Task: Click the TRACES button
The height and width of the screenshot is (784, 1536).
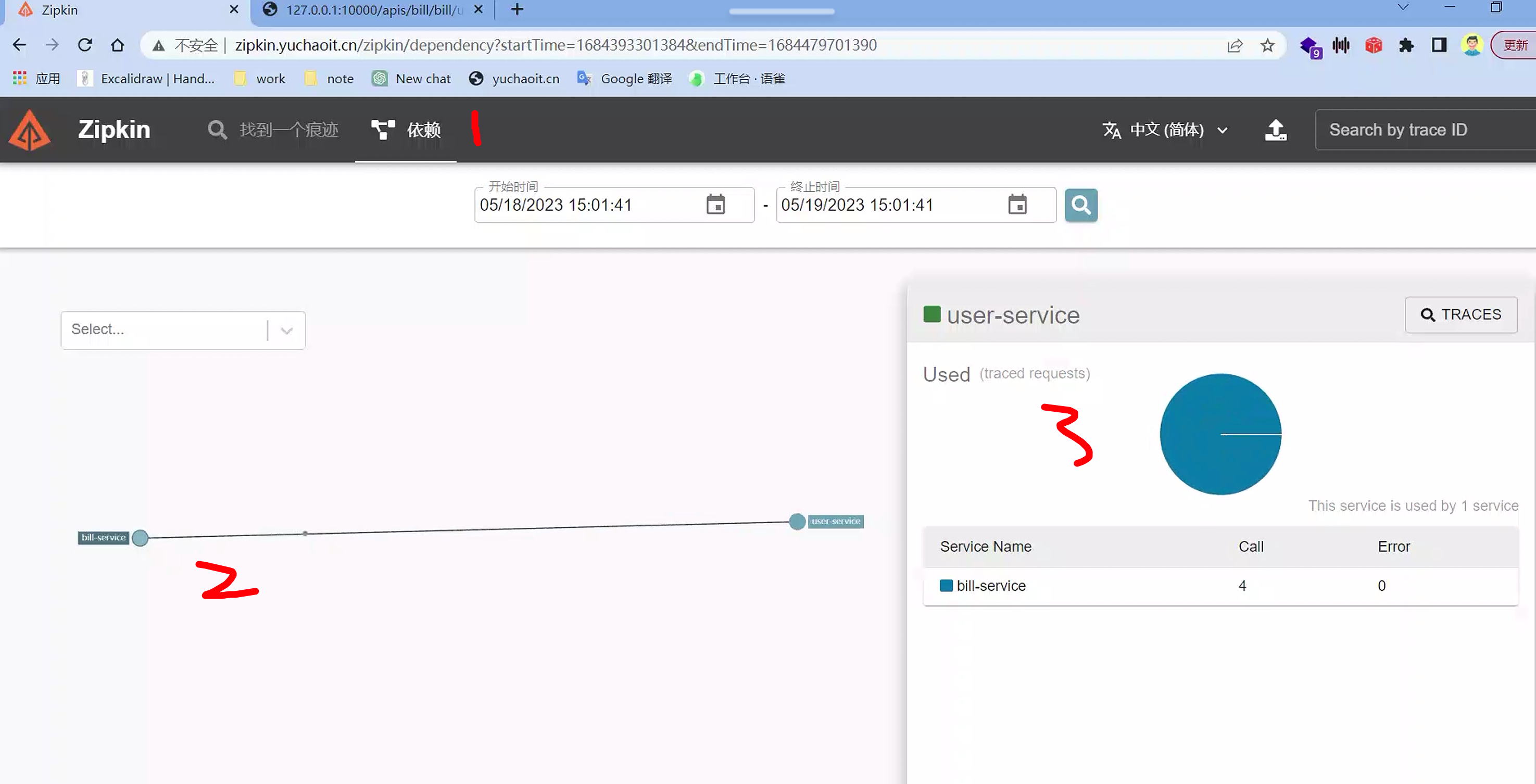Action: (1461, 314)
